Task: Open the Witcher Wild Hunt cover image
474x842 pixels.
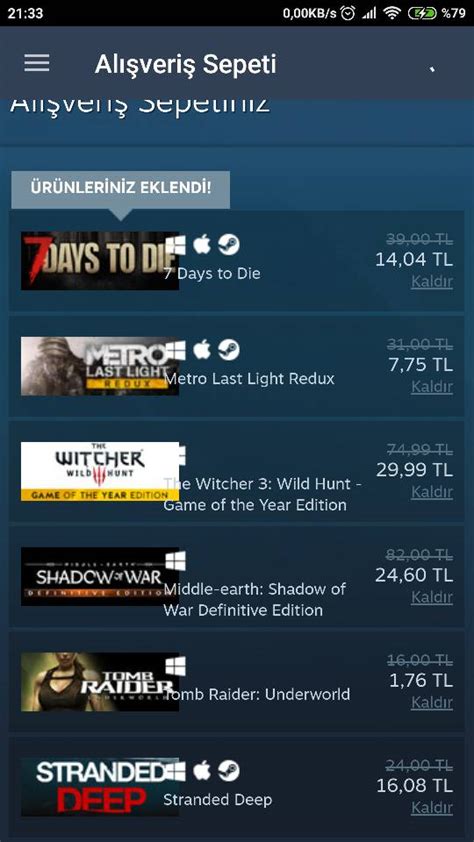Action: (x=100, y=471)
